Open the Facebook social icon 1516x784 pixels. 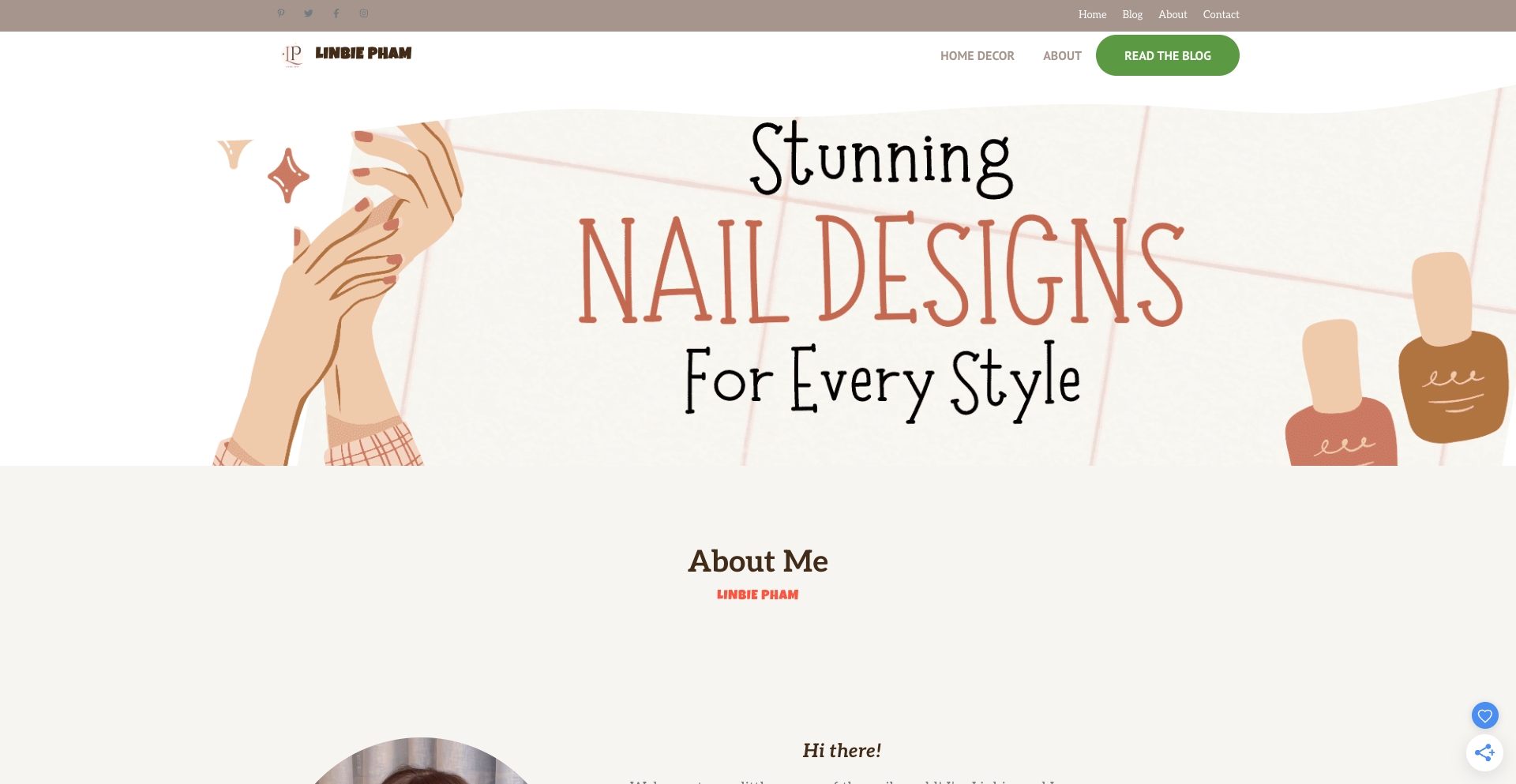click(x=336, y=13)
